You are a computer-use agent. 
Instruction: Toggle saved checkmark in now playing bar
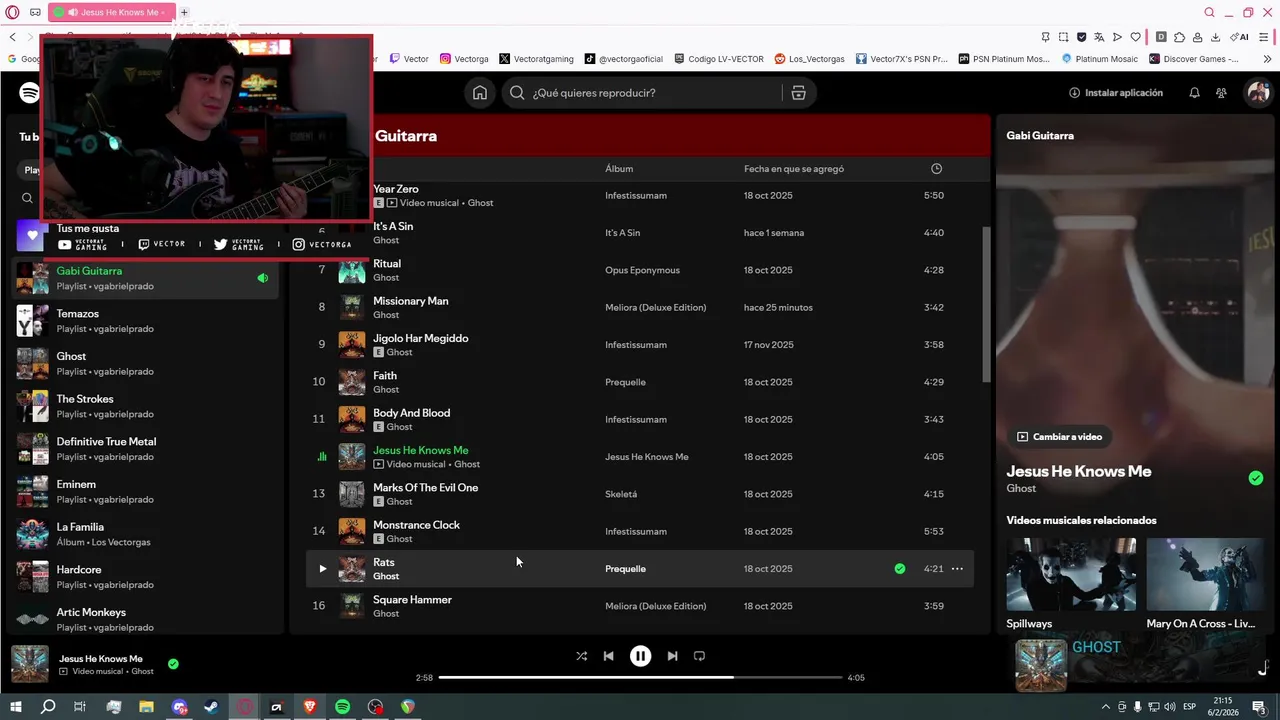click(173, 664)
